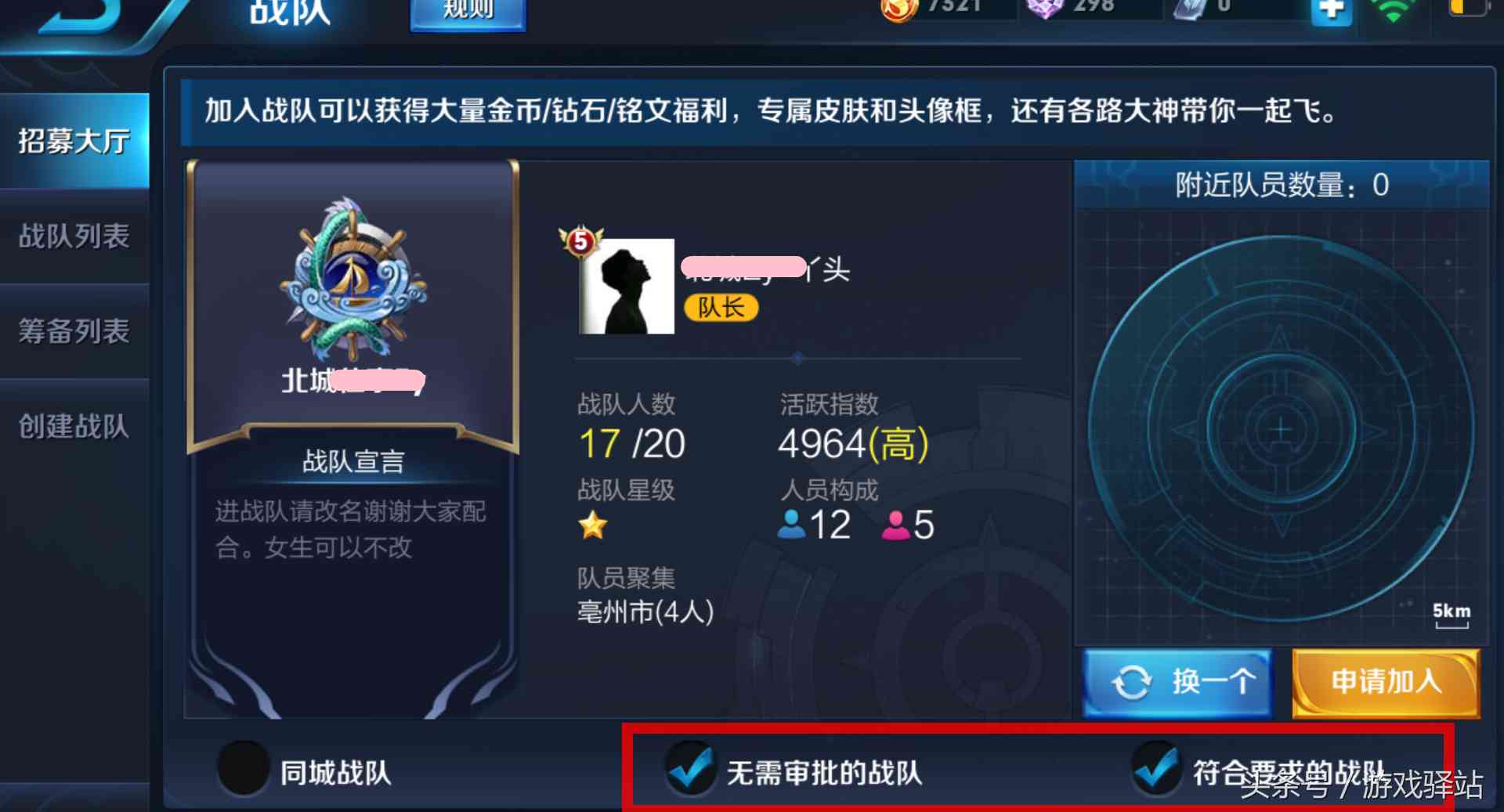
Task: Click the radar map center crosshair
Action: coord(1281,429)
